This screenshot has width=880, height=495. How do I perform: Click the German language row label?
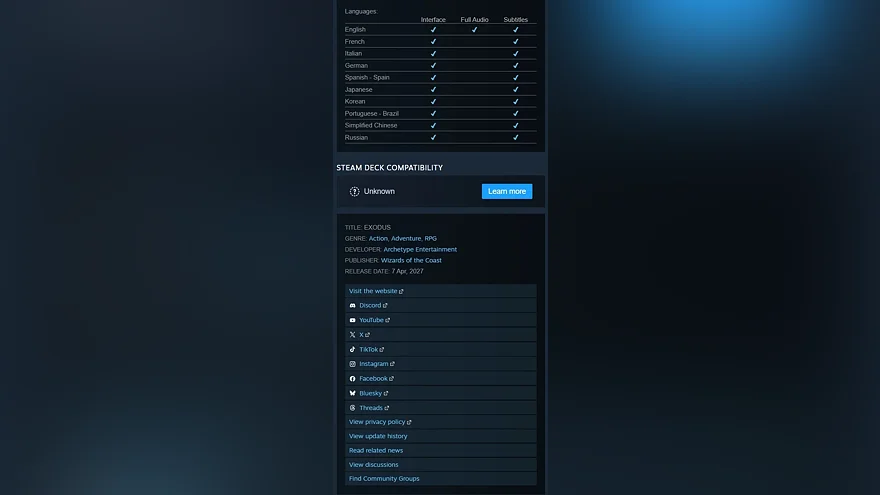click(x=356, y=66)
